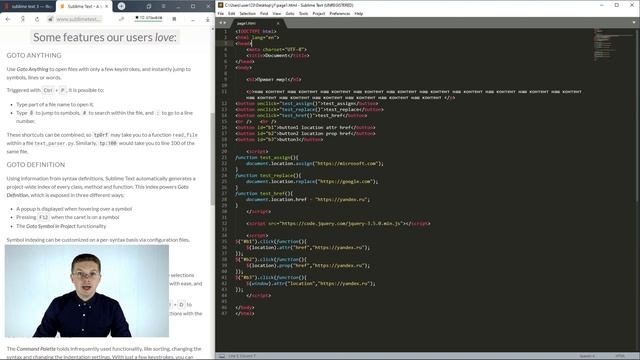Image resolution: width=640 pixels, height=360 pixels.
Task: Click the 'tp@rf' code example in browser
Action: (101, 135)
